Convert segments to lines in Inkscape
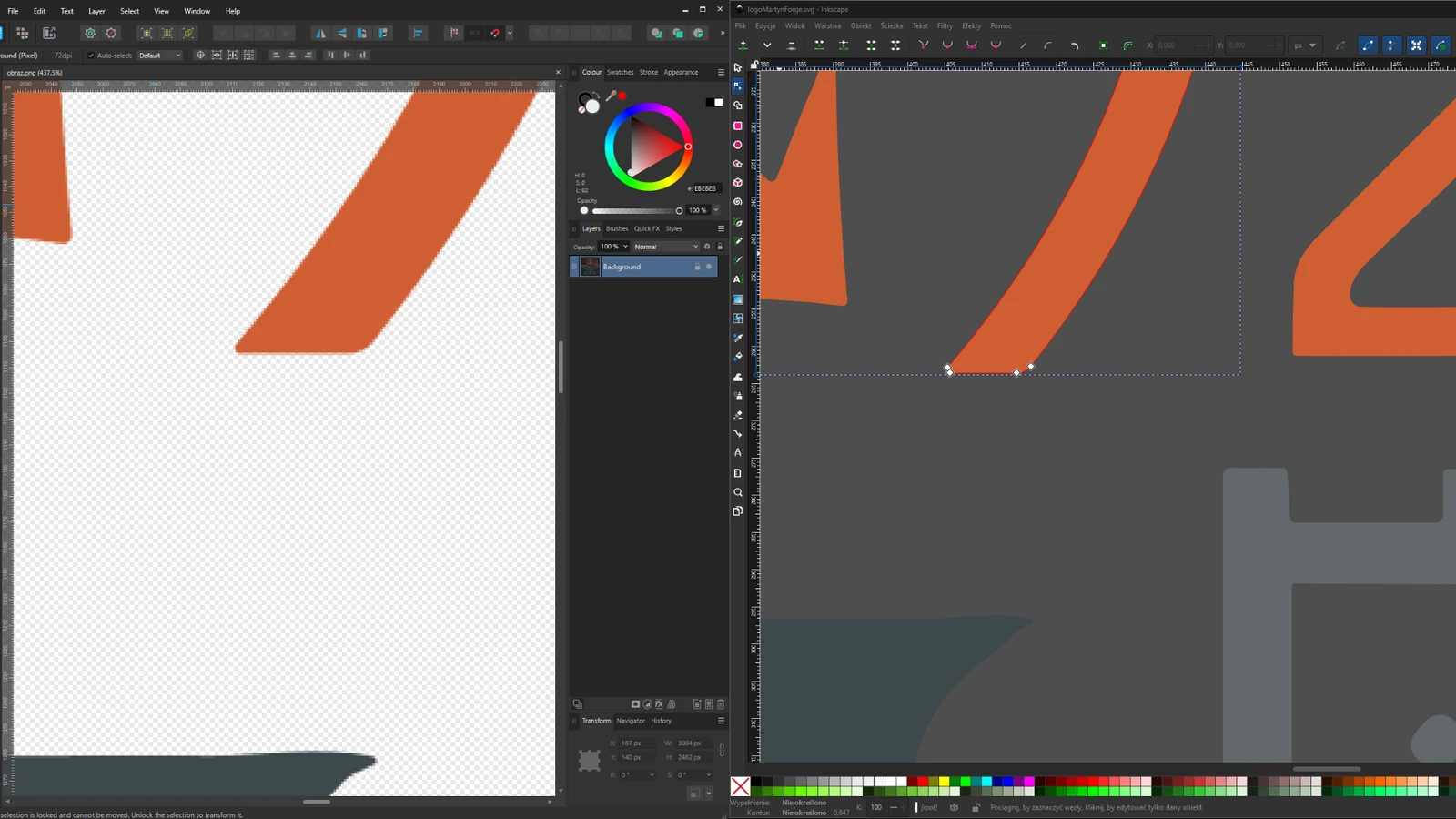This screenshot has height=819, width=1456. tap(1024, 45)
